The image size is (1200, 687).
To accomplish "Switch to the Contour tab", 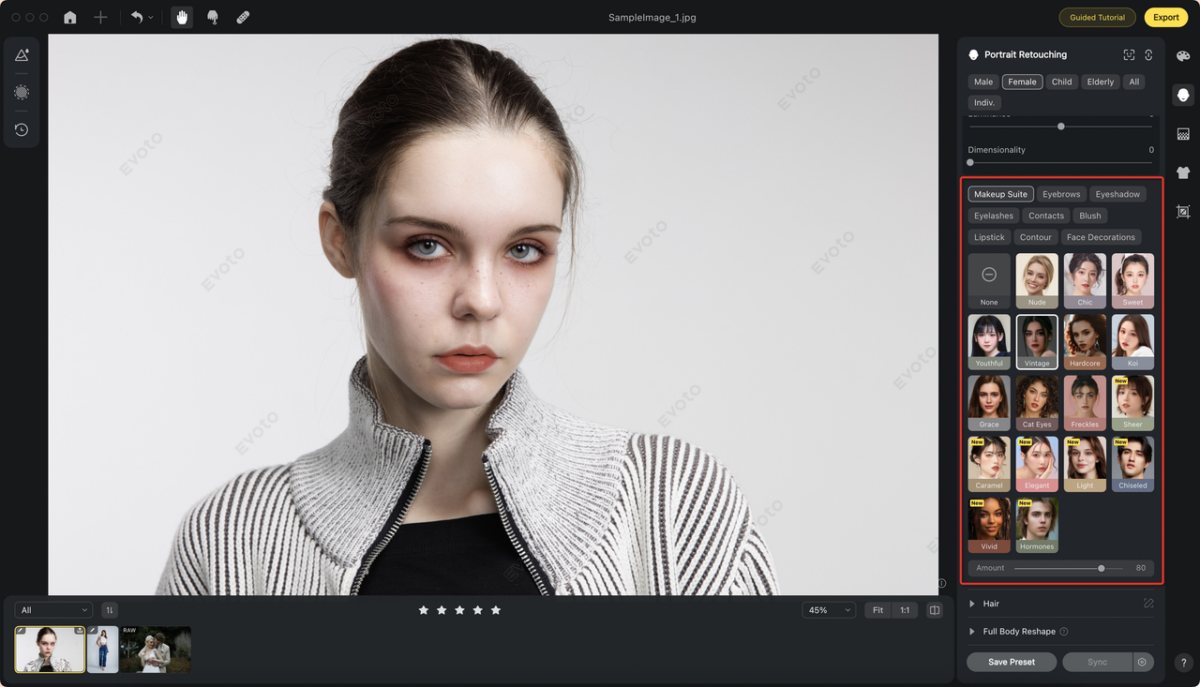I will (x=1036, y=237).
